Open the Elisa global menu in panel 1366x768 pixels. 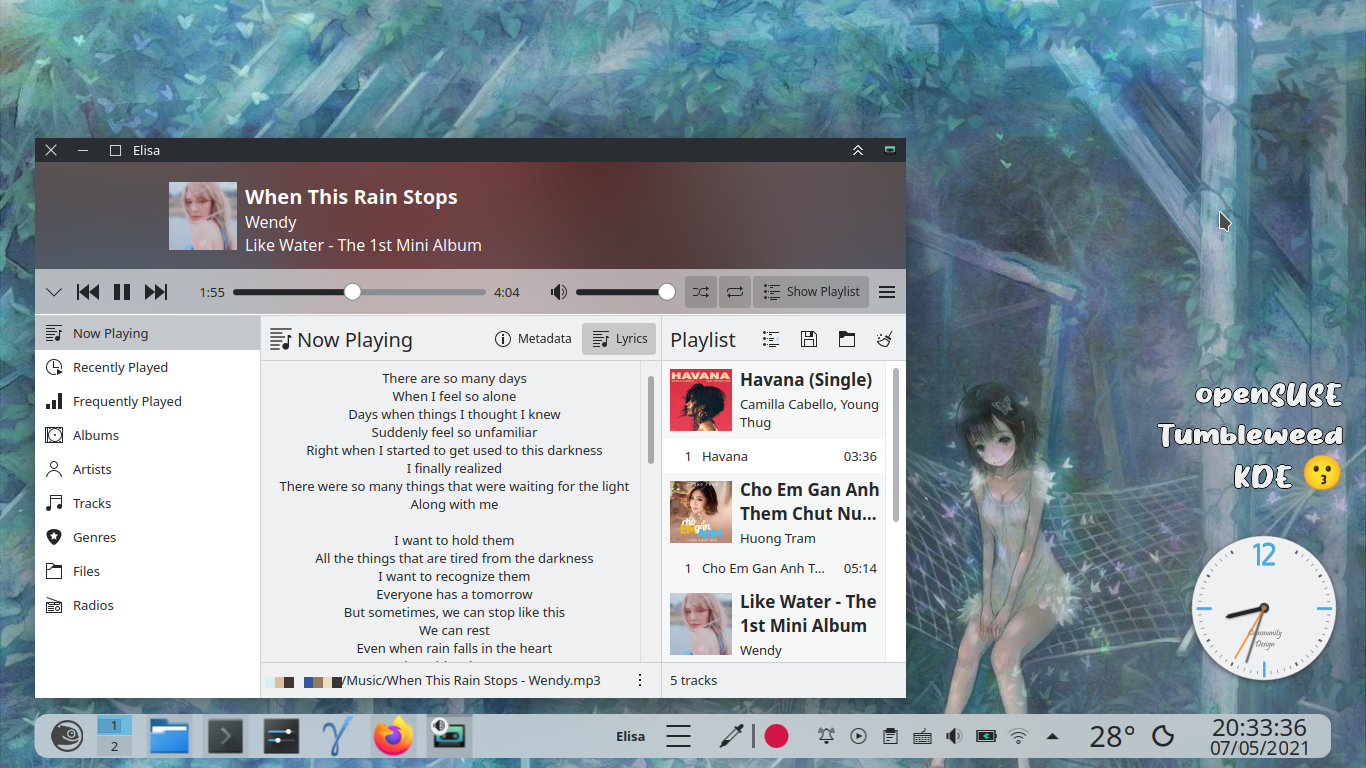coord(679,737)
